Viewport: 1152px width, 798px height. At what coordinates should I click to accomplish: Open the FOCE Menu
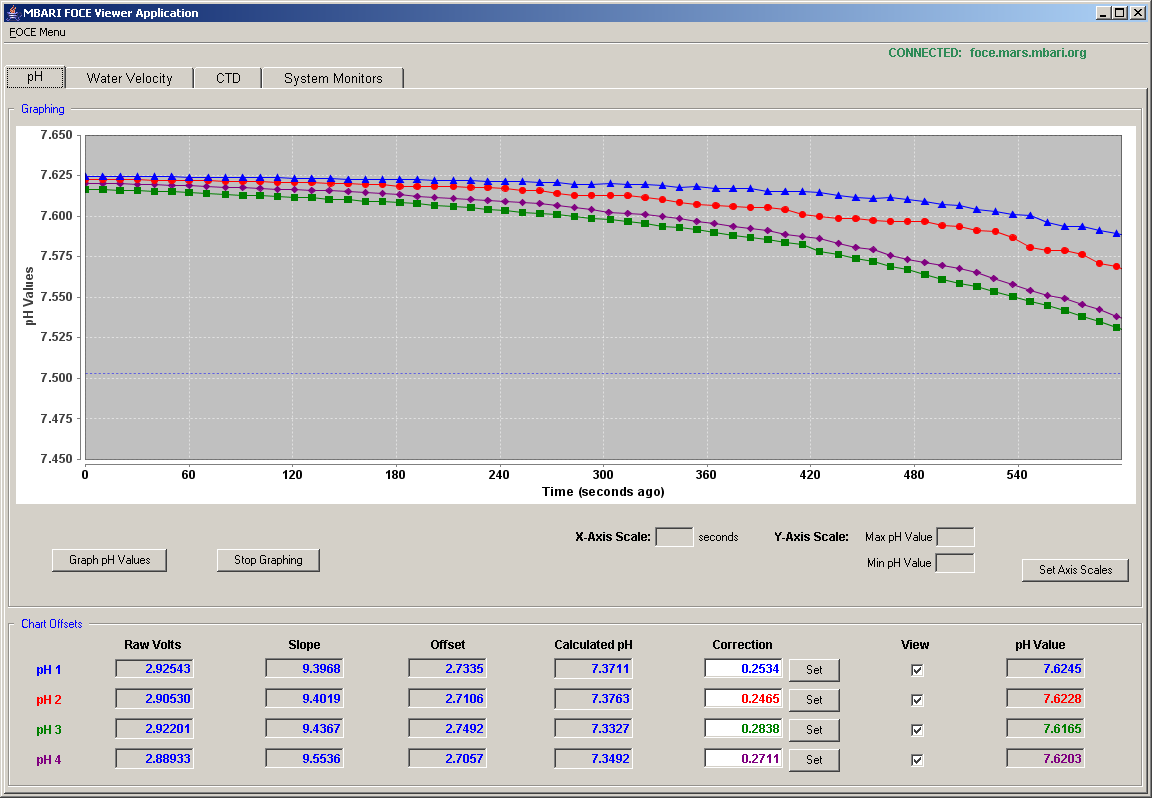click(37, 32)
